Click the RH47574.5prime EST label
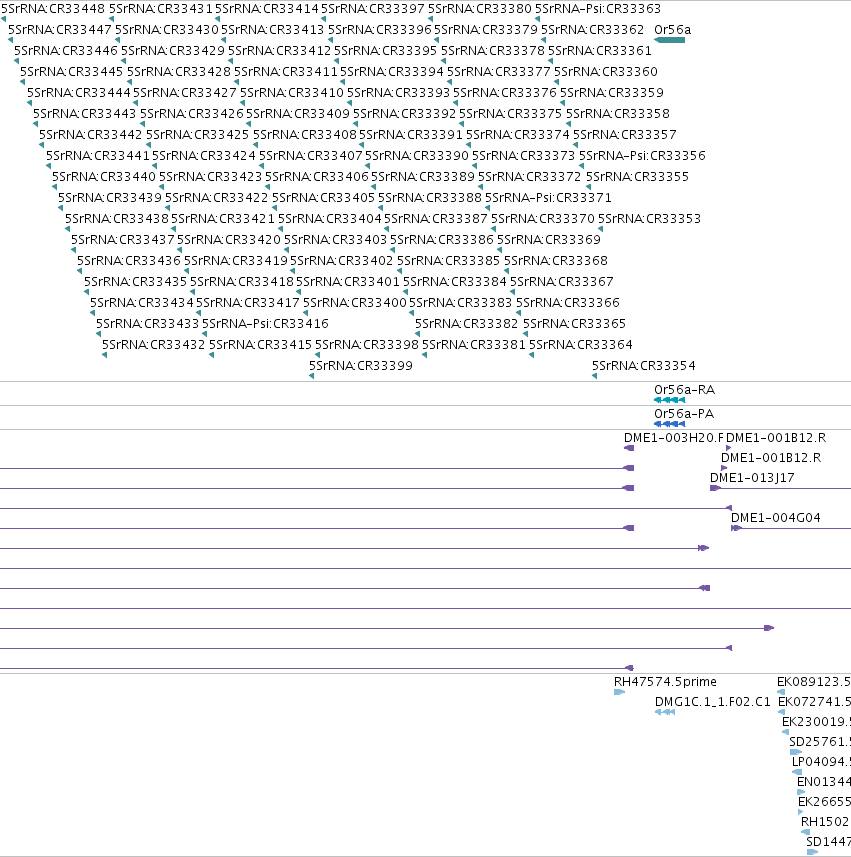Screen dimensions: 851x857 click(665, 682)
